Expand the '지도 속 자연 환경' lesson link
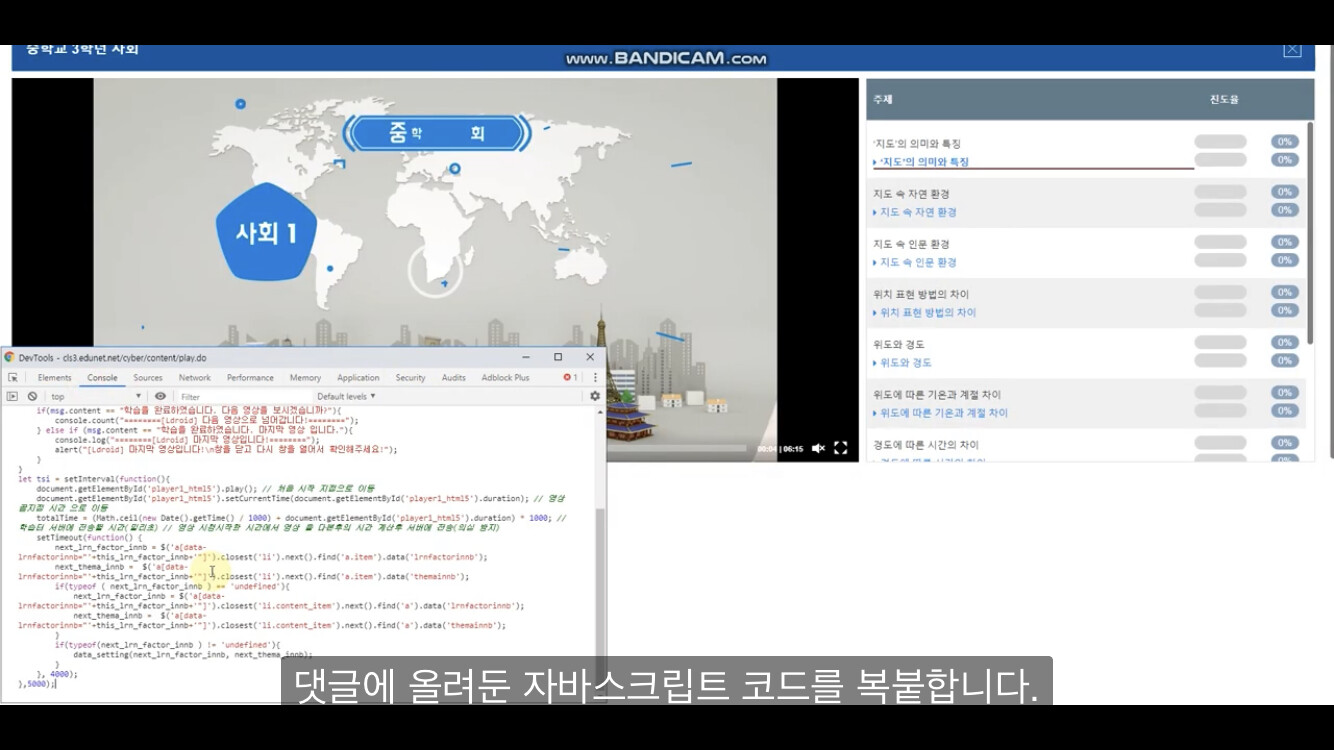Screen dimensions: 1334x750 [x=918, y=212]
